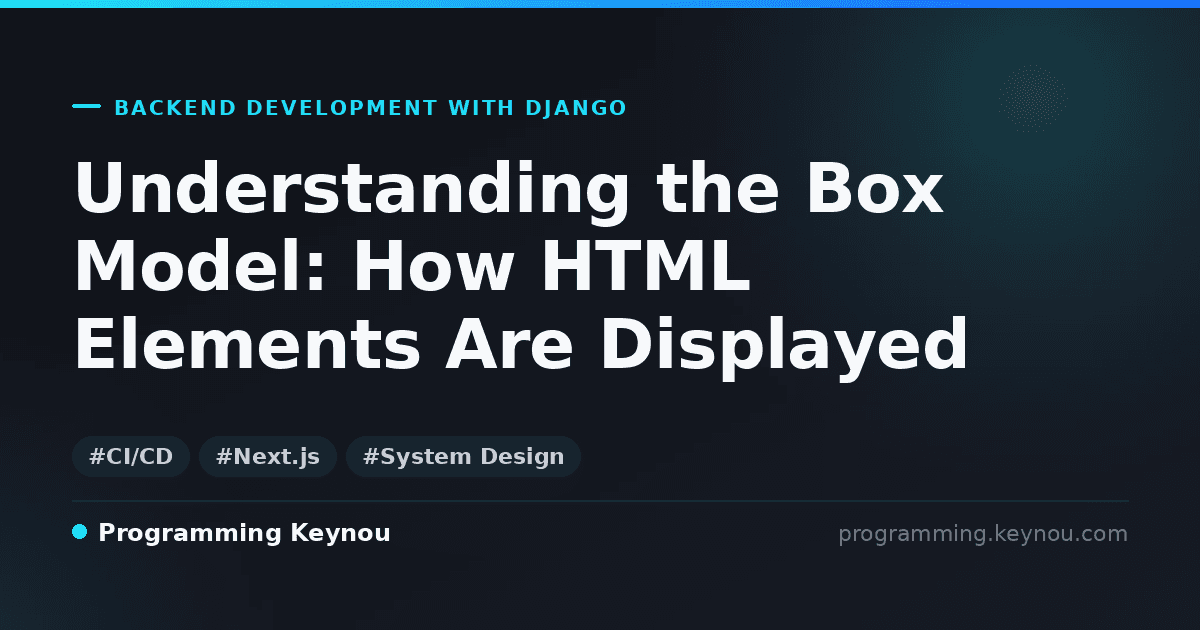The width and height of the screenshot is (1200, 630).
Task: Click the Understanding the Box Model headline
Action: coord(521,267)
